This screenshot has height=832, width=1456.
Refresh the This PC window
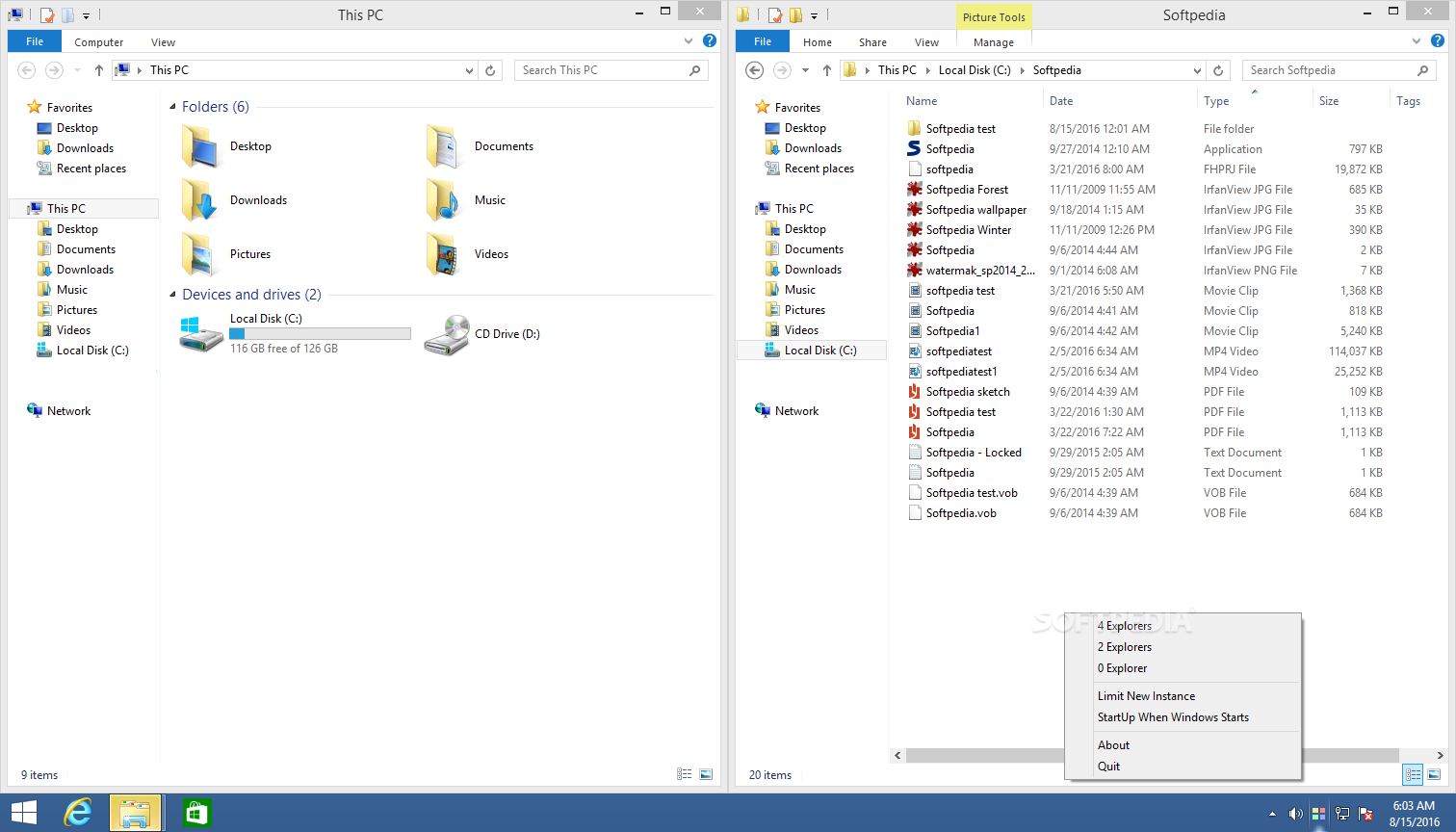[490, 70]
